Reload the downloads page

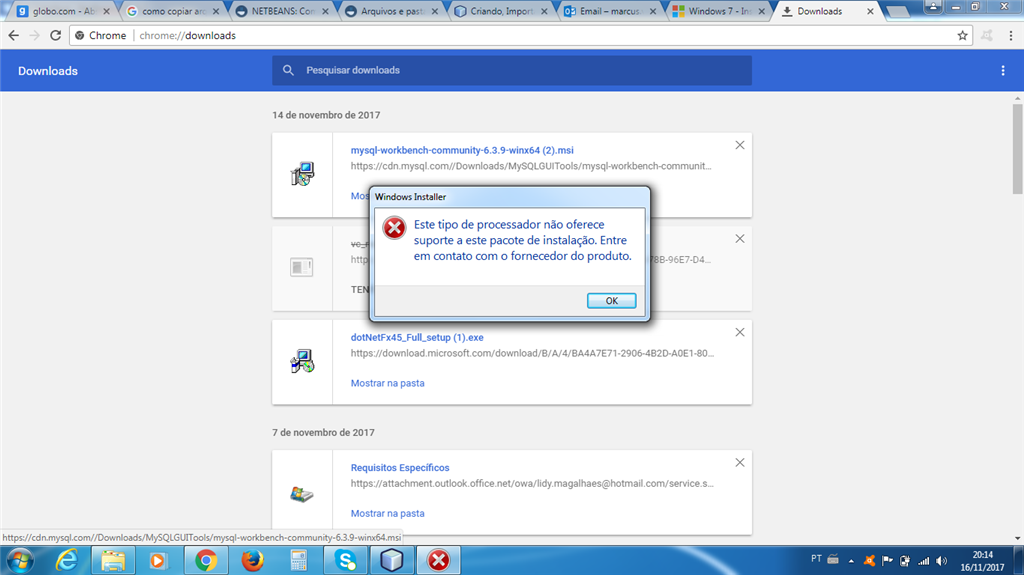coord(56,35)
